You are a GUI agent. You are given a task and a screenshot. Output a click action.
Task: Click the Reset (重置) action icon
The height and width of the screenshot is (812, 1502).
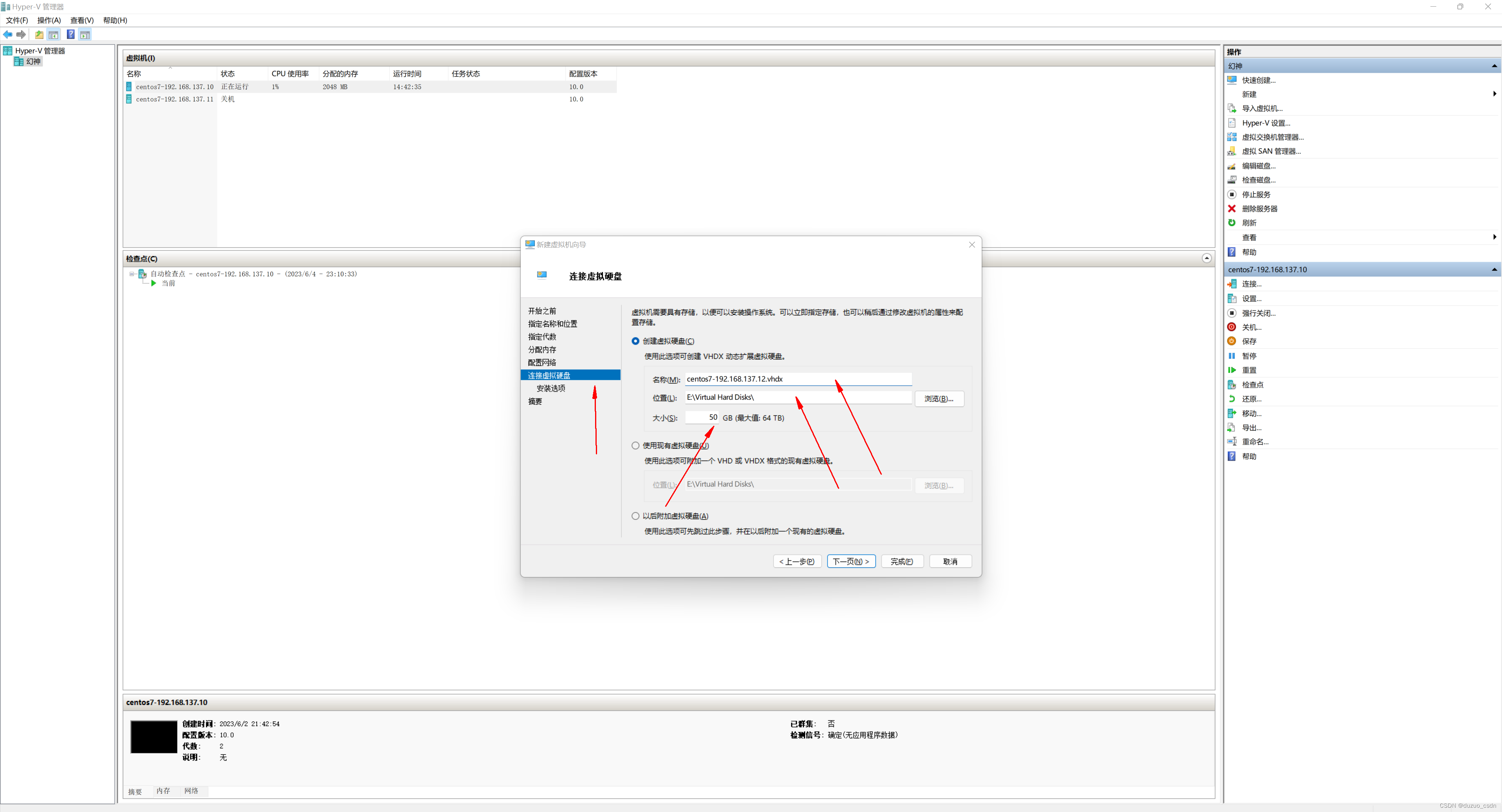coord(1232,370)
